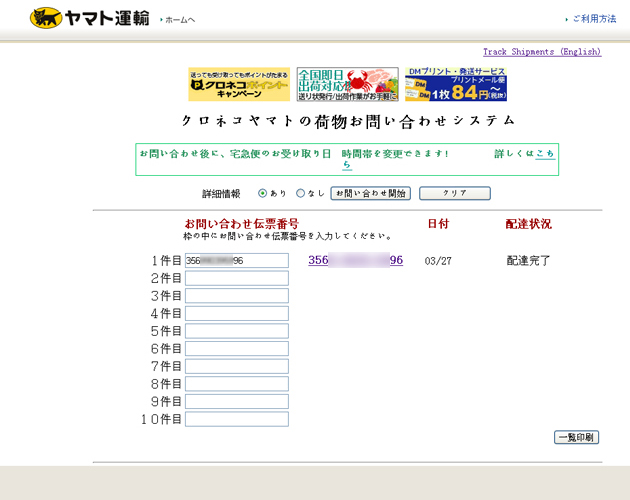Image resolution: width=630 pixels, height=500 pixels.
Task: Open the クロネコポイント campaign banner
Action: (239, 85)
